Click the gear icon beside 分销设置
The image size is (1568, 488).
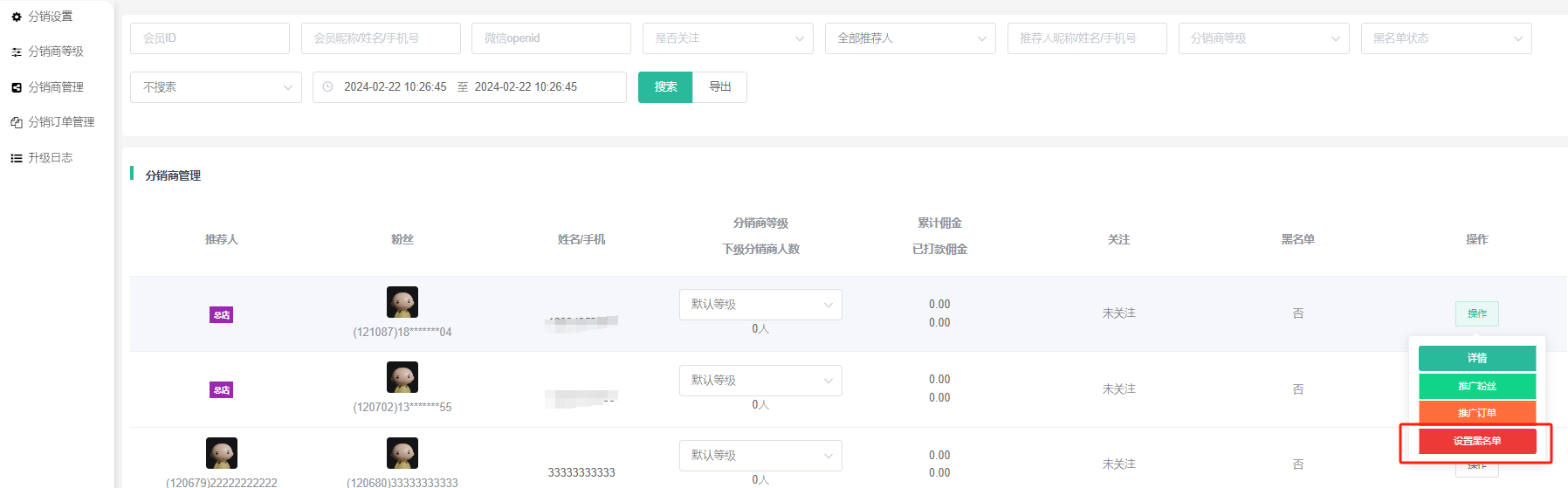[x=17, y=17]
